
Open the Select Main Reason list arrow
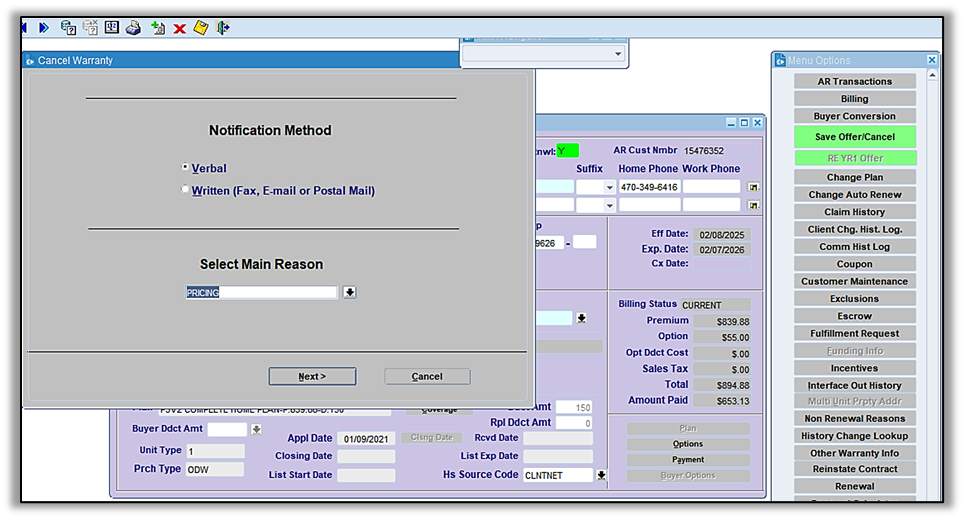coord(350,293)
